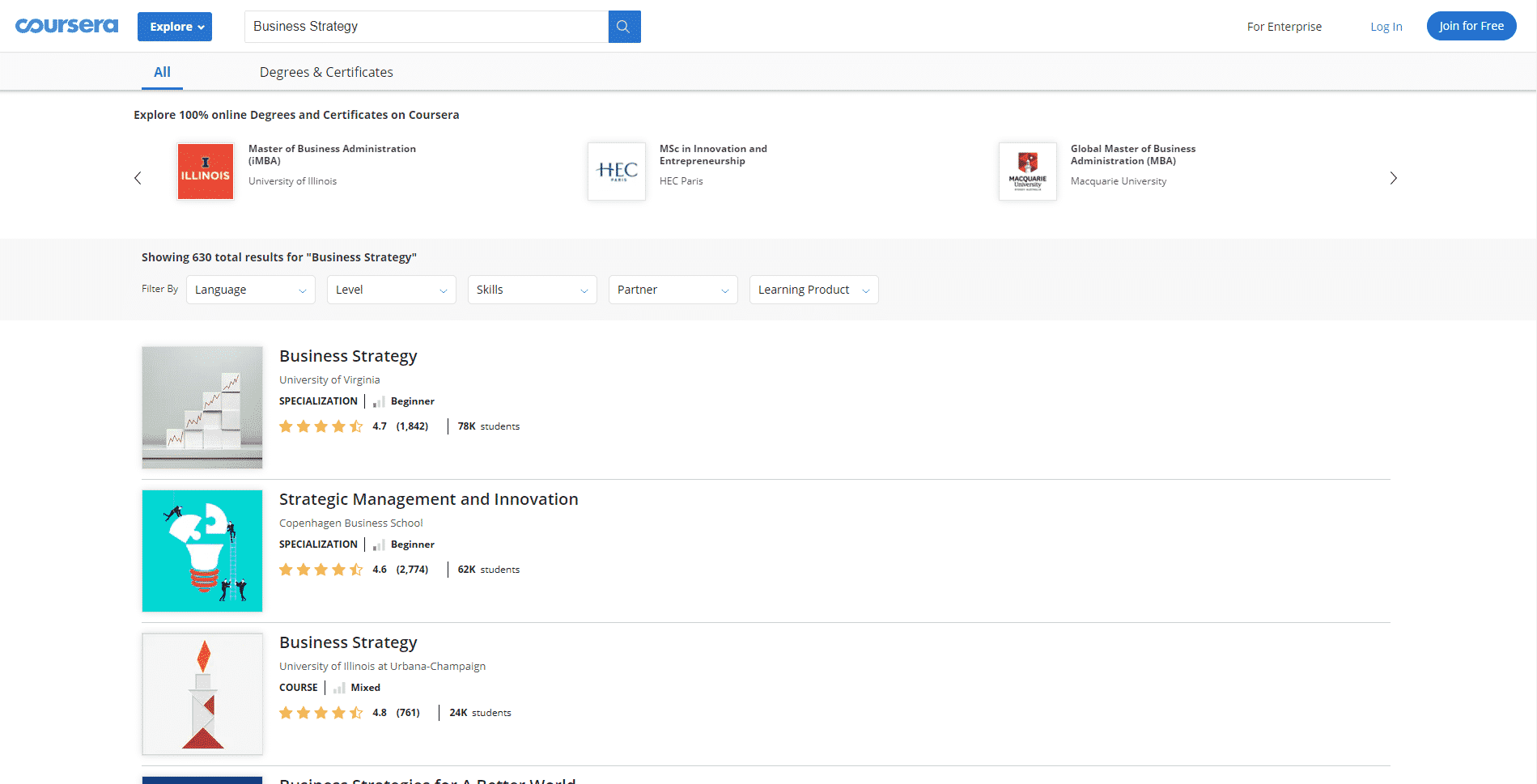Open University of Virginia Business Strategy thumbnail
The height and width of the screenshot is (784, 1537).
(202, 408)
